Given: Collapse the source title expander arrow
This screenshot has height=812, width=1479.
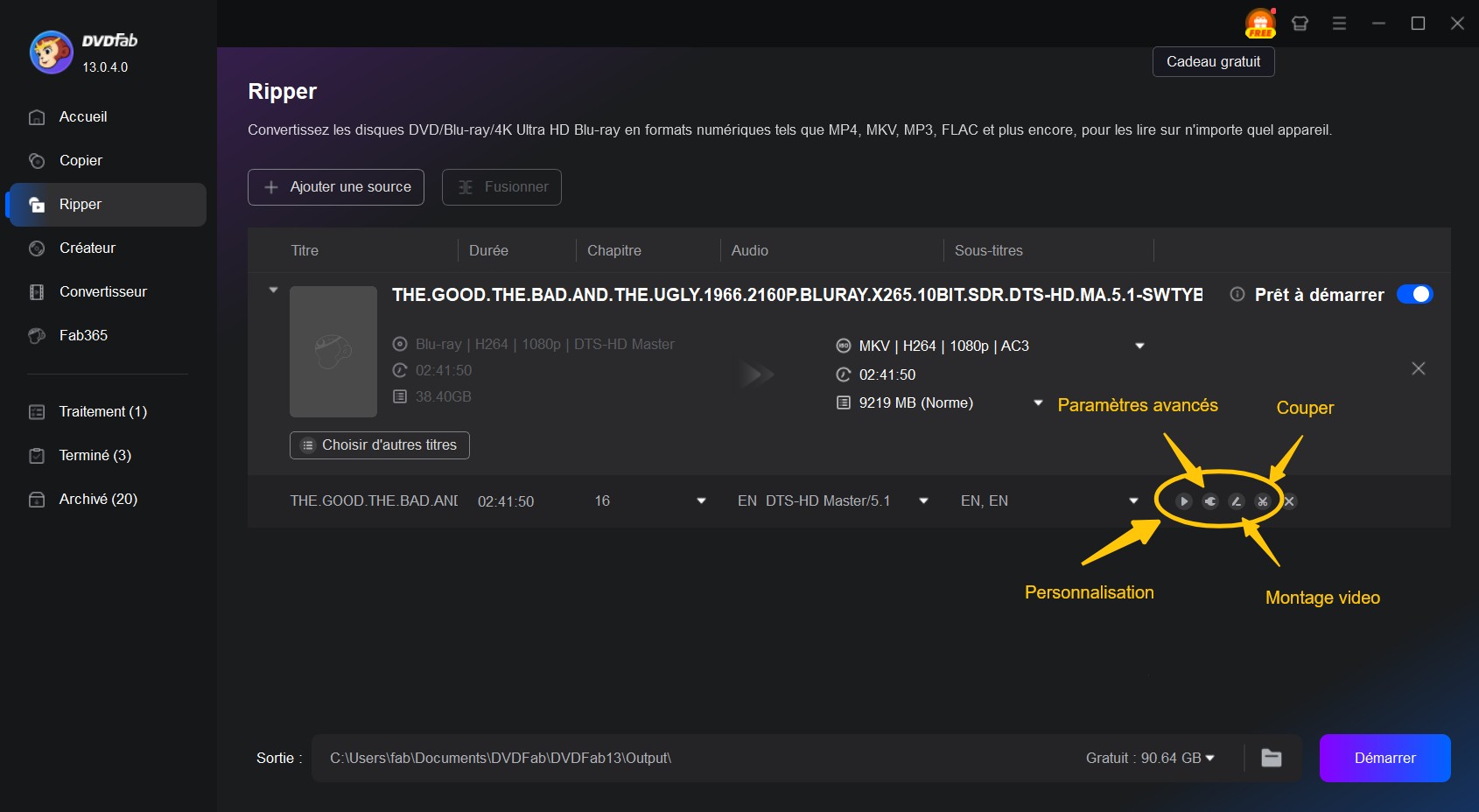Looking at the screenshot, I should 273,290.
